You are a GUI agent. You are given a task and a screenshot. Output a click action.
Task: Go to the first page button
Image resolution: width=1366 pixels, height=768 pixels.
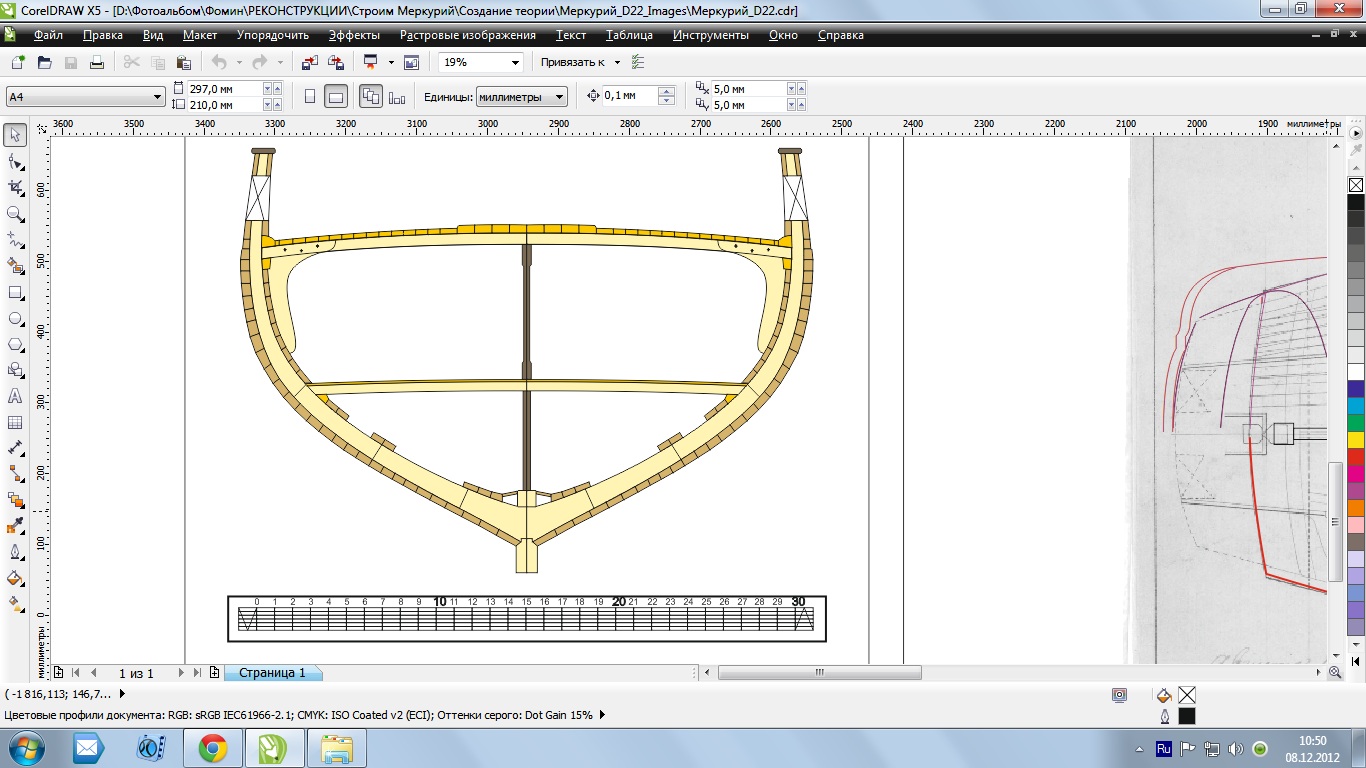tap(76, 673)
